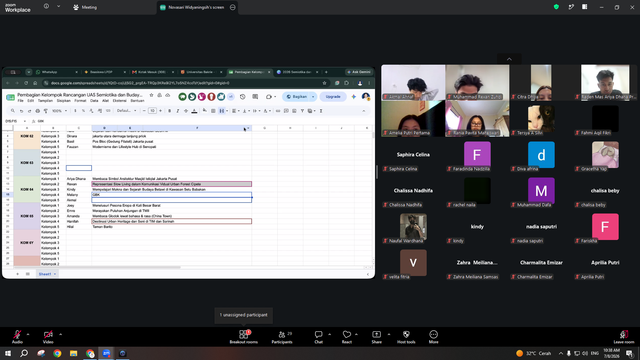Viewport: 640px width, 360px height.
Task: Click the undo icon in Sheets toolbar
Action: (21, 111)
